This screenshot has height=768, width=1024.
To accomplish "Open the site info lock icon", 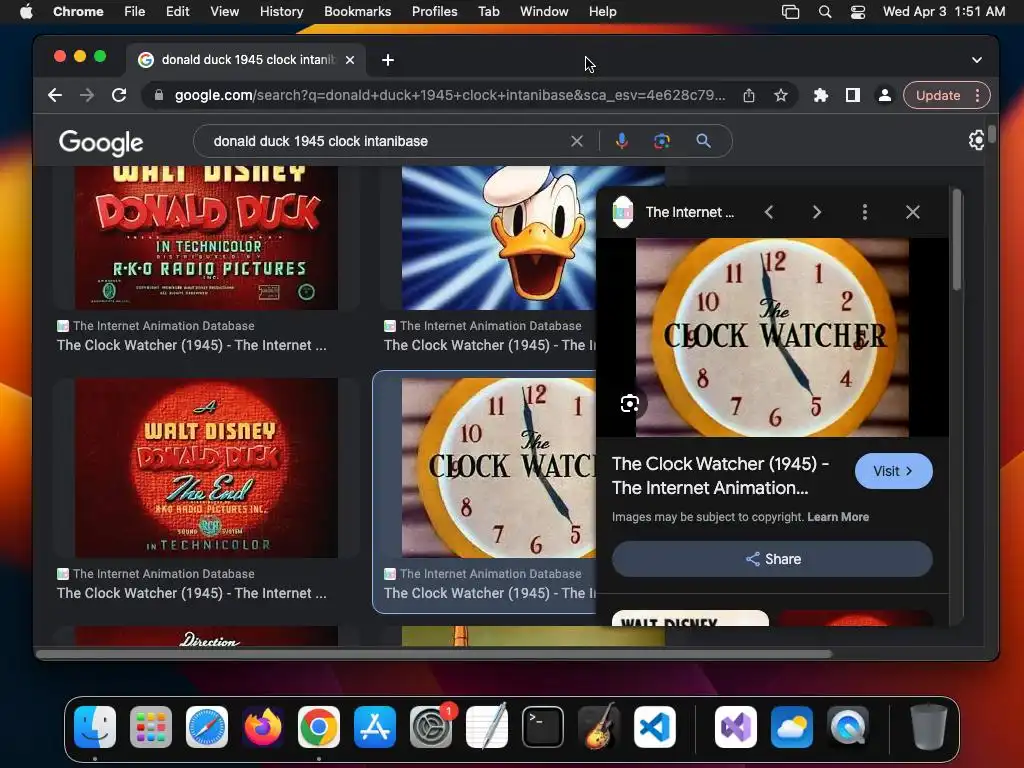I will pos(158,95).
